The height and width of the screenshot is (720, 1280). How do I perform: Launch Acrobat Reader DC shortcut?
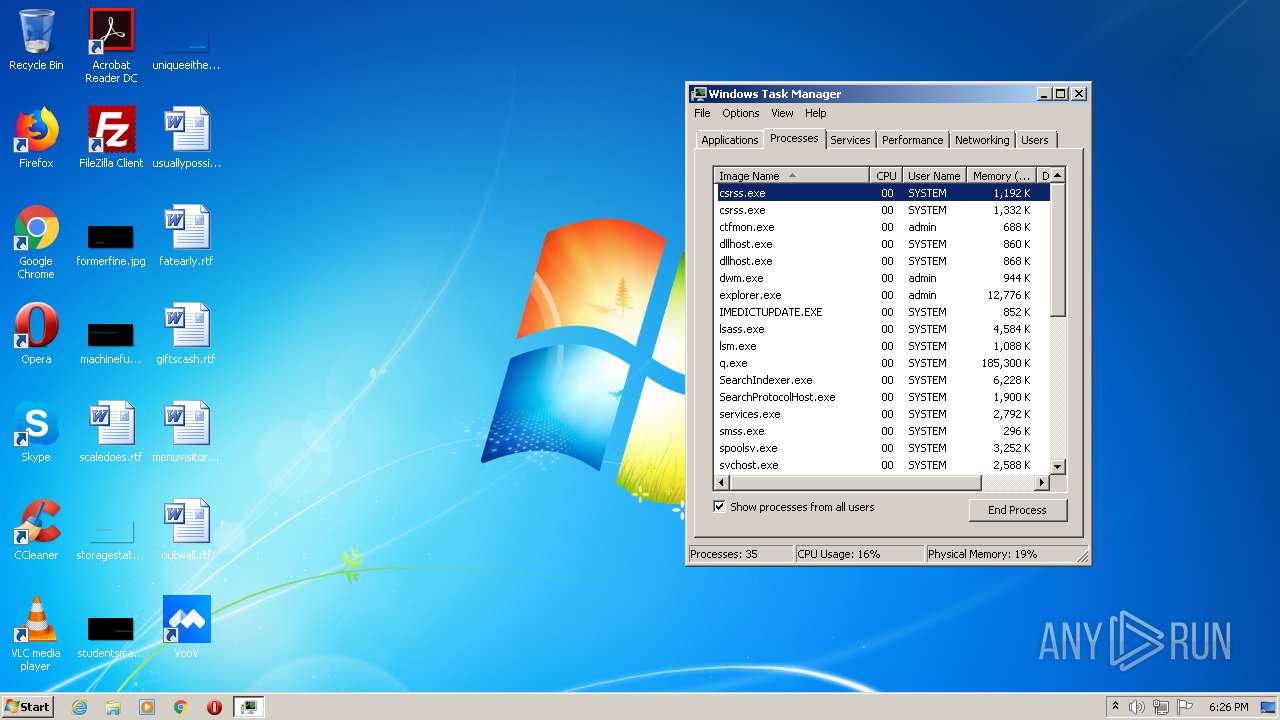point(111,46)
